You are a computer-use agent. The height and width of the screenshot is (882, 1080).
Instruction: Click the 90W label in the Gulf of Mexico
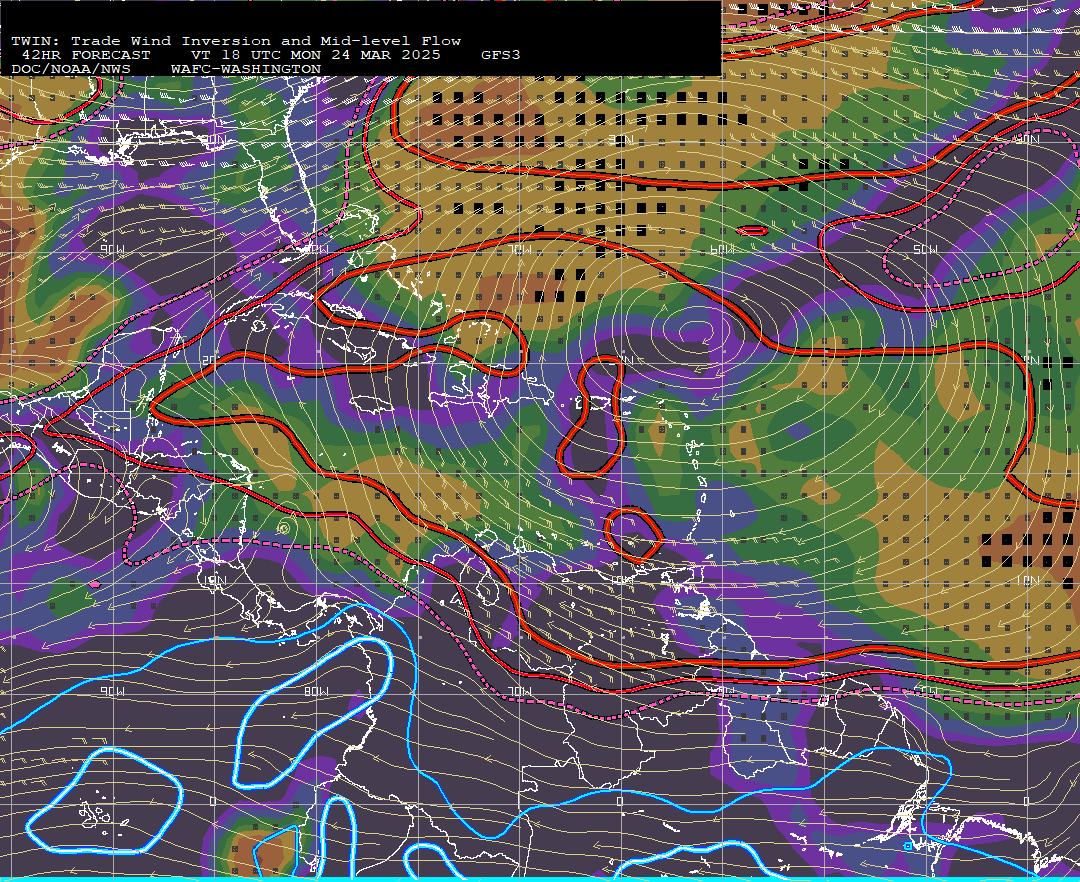[112, 249]
